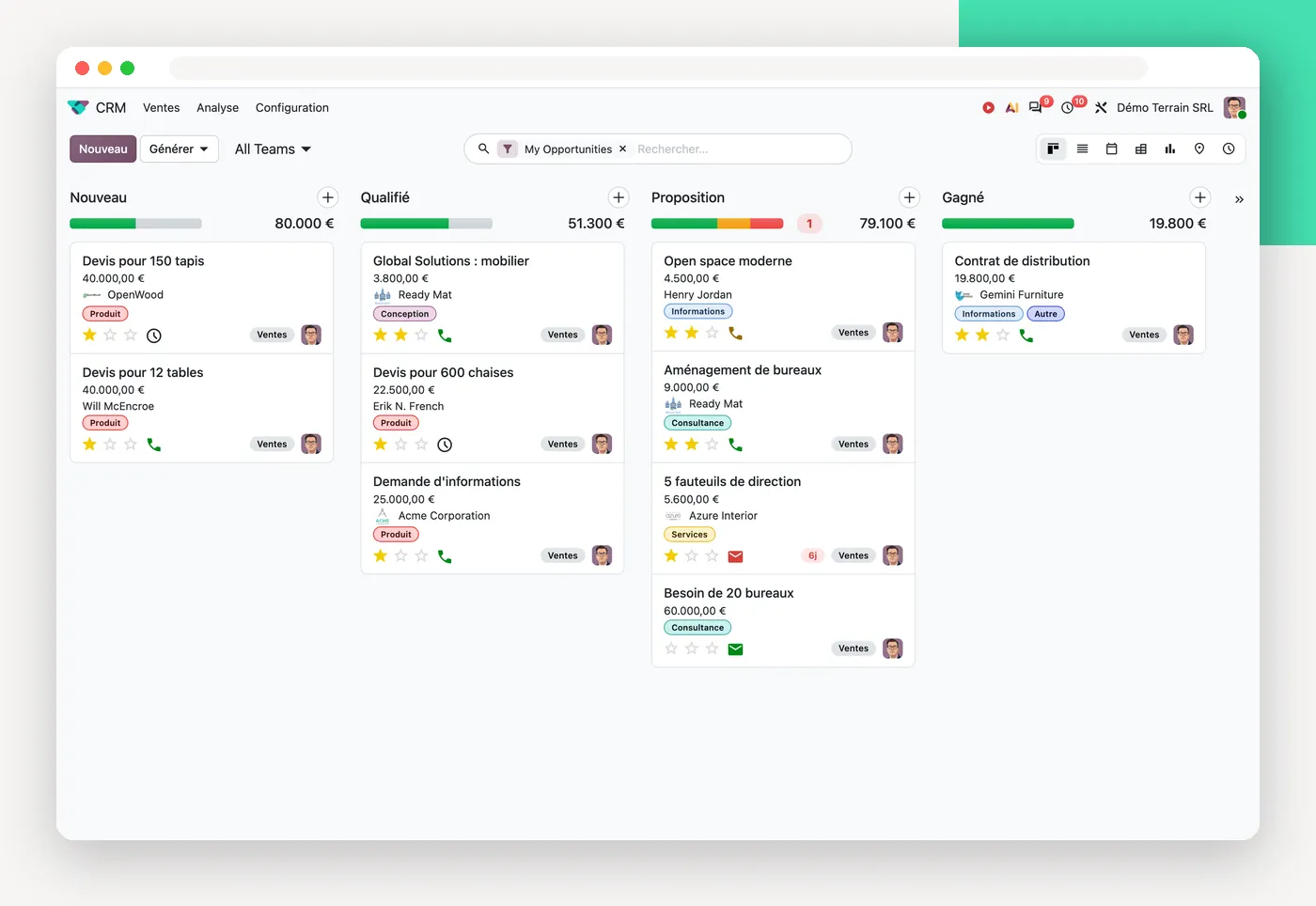The image size is (1316, 906).
Task: Select the kanban view icon
Action: 1054,148
